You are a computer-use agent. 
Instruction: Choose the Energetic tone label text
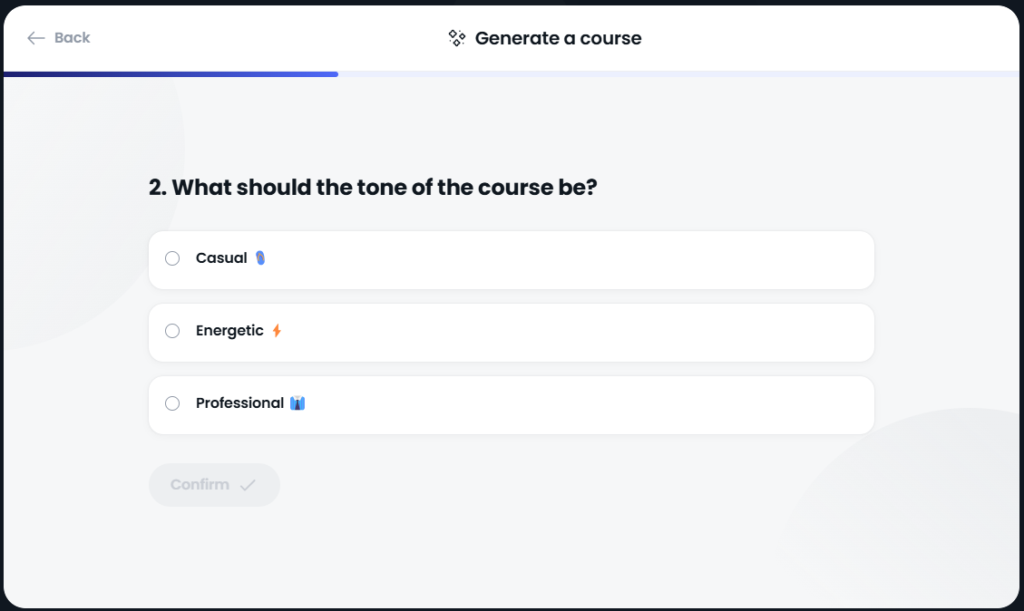pyautogui.click(x=230, y=330)
